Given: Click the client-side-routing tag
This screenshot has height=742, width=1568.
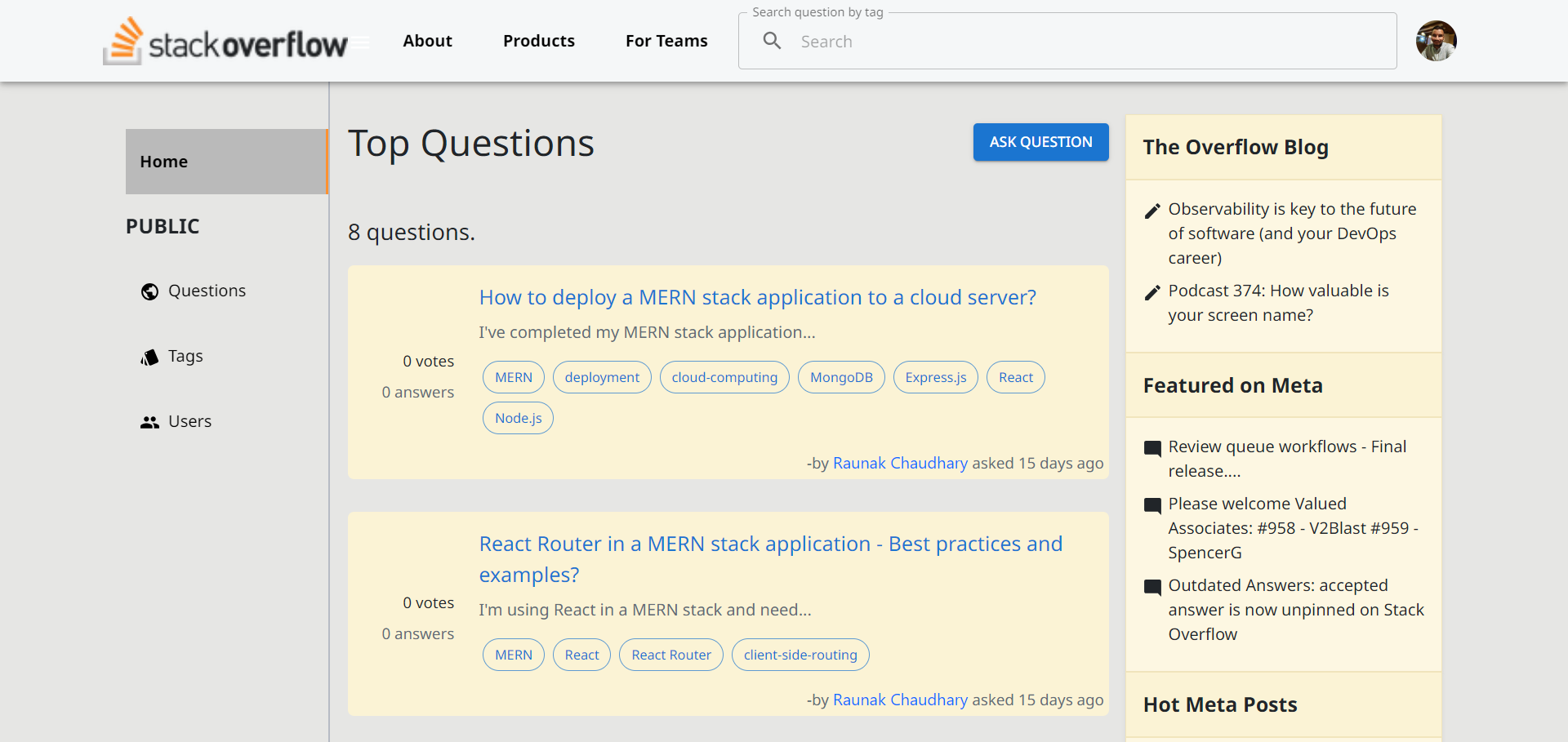Looking at the screenshot, I should [x=800, y=654].
